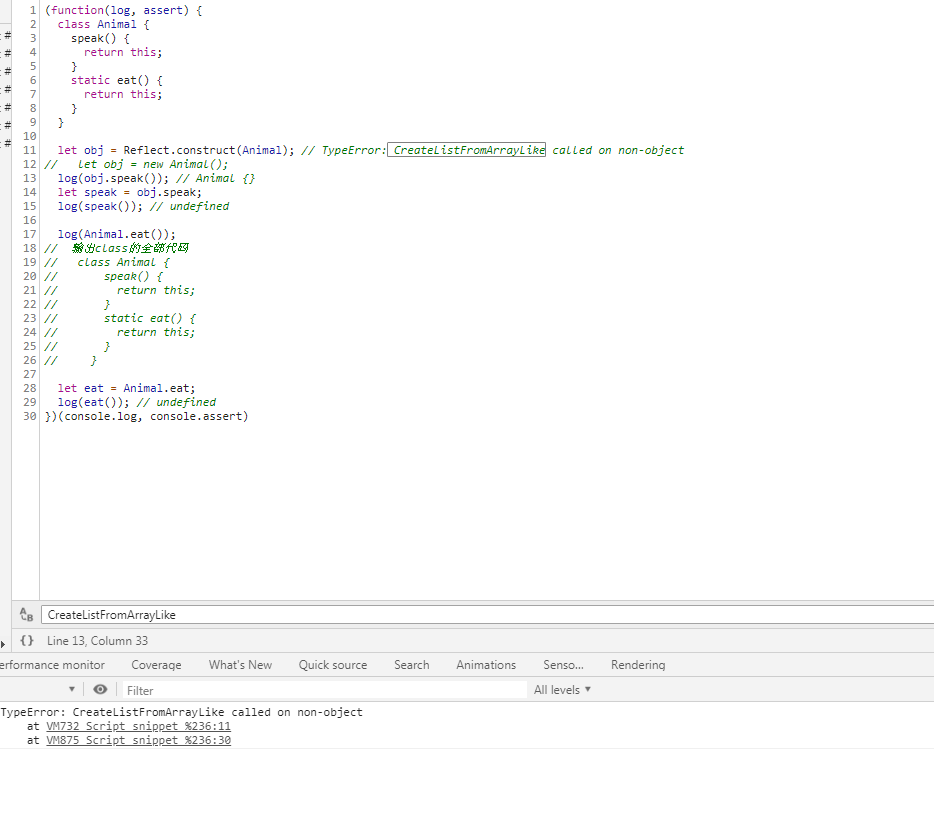Click the highlighted CreateListFromArrayLike match in code

[x=466, y=150]
